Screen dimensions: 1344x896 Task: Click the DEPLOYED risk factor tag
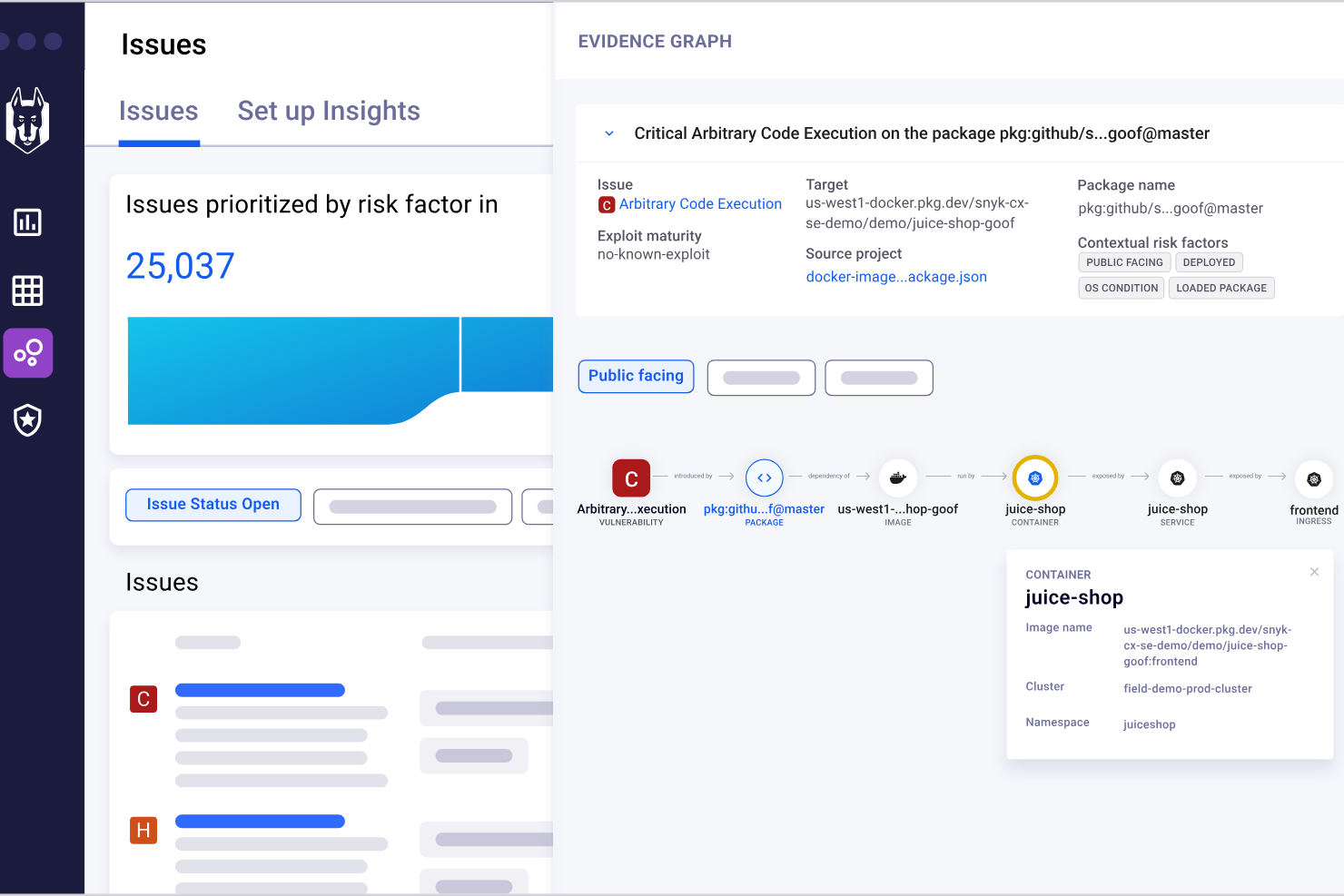[1209, 262]
